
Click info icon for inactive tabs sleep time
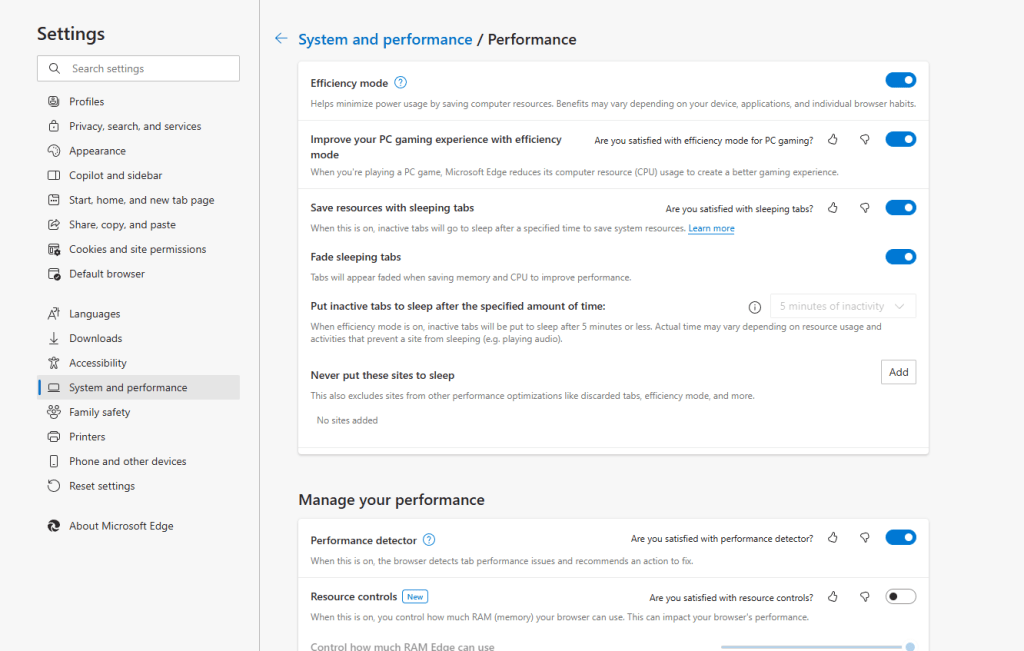[x=754, y=307]
